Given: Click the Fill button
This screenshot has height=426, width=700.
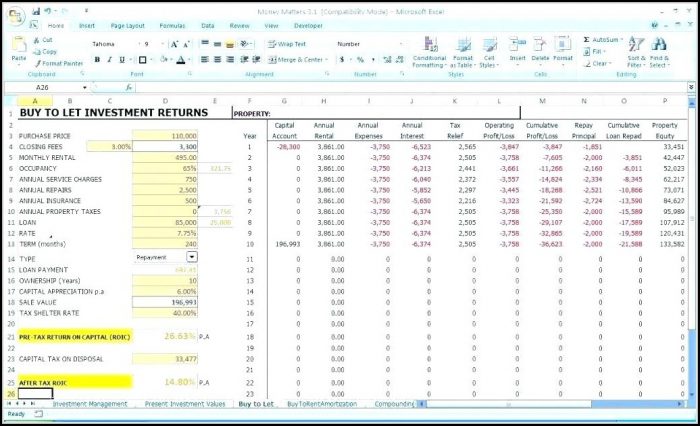Looking at the screenshot, I should pos(594,52).
